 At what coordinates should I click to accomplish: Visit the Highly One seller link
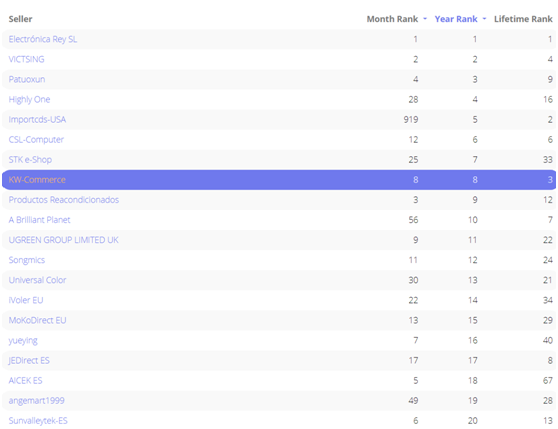pyautogui.click(x=29, y=100)
